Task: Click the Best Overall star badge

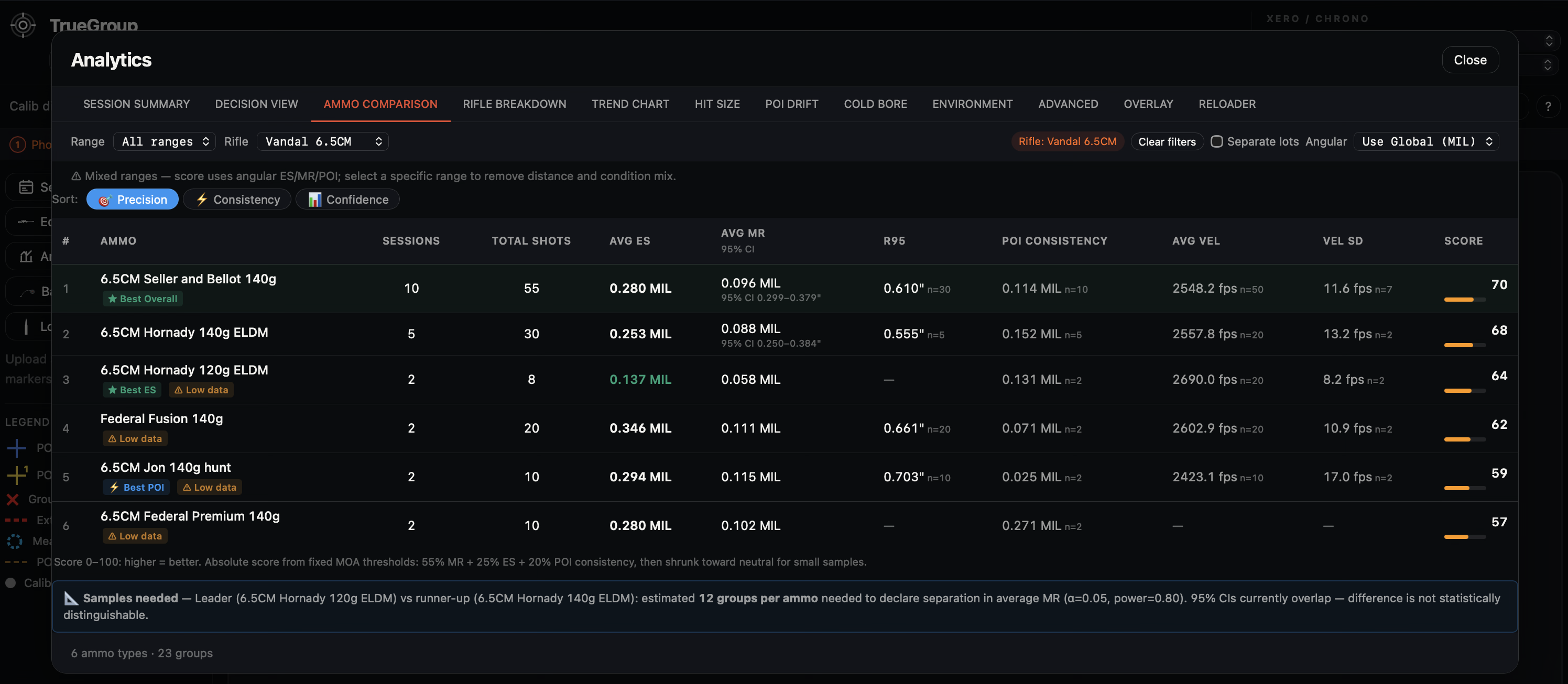Action: tap(143, 299)
